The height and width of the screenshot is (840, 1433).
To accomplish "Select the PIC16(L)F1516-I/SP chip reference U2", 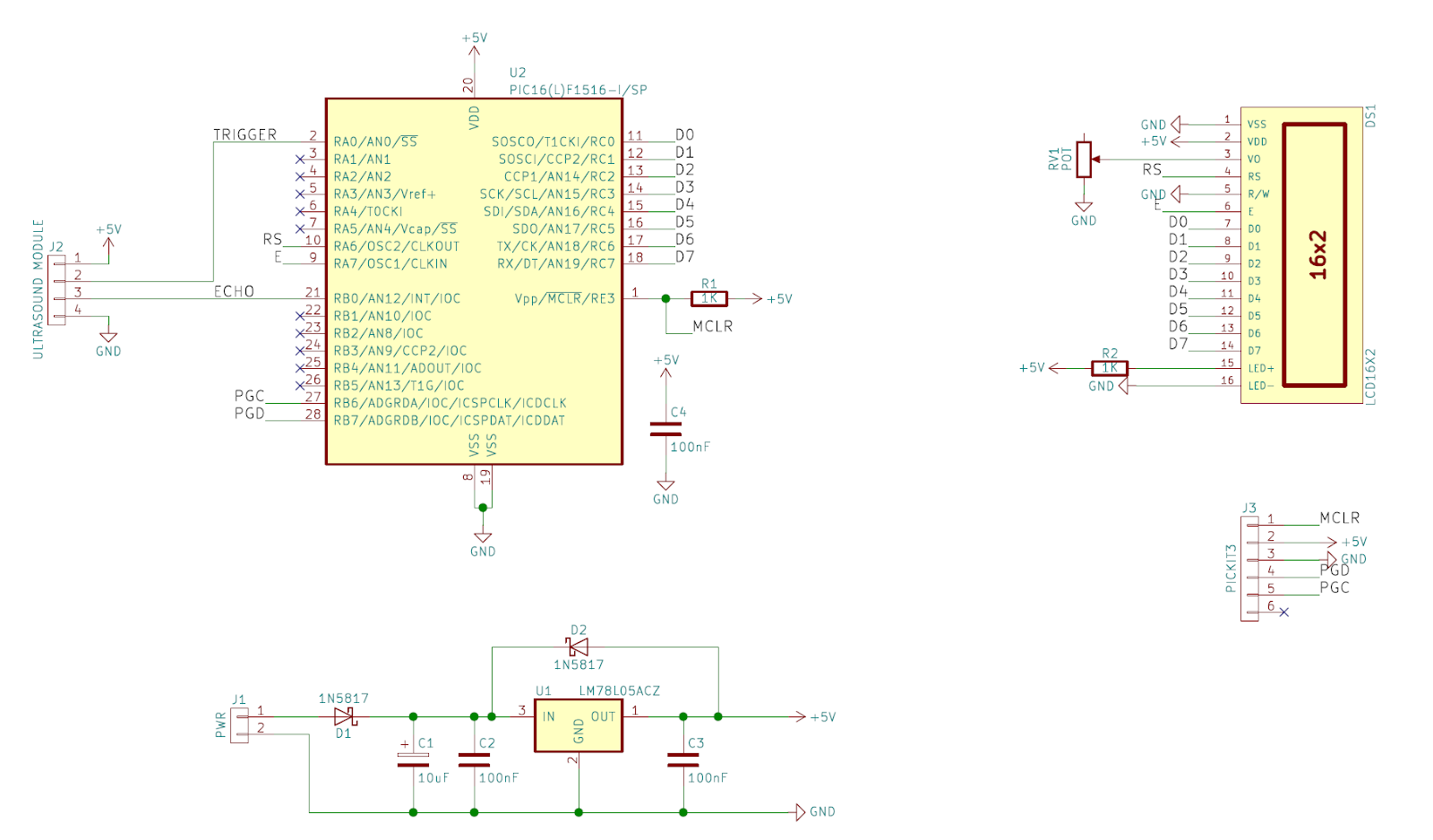I will (x=518, y=73).
